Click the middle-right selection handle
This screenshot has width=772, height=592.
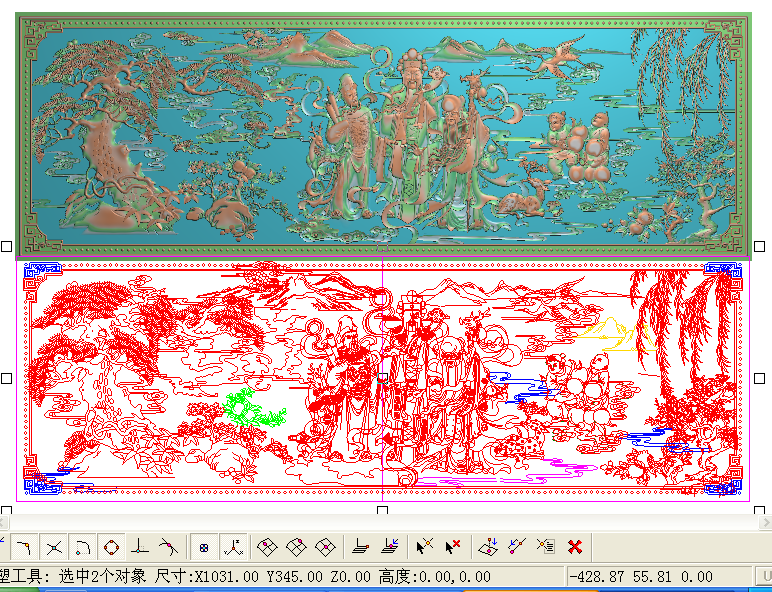pyautogui.click(x=759, y=378)
